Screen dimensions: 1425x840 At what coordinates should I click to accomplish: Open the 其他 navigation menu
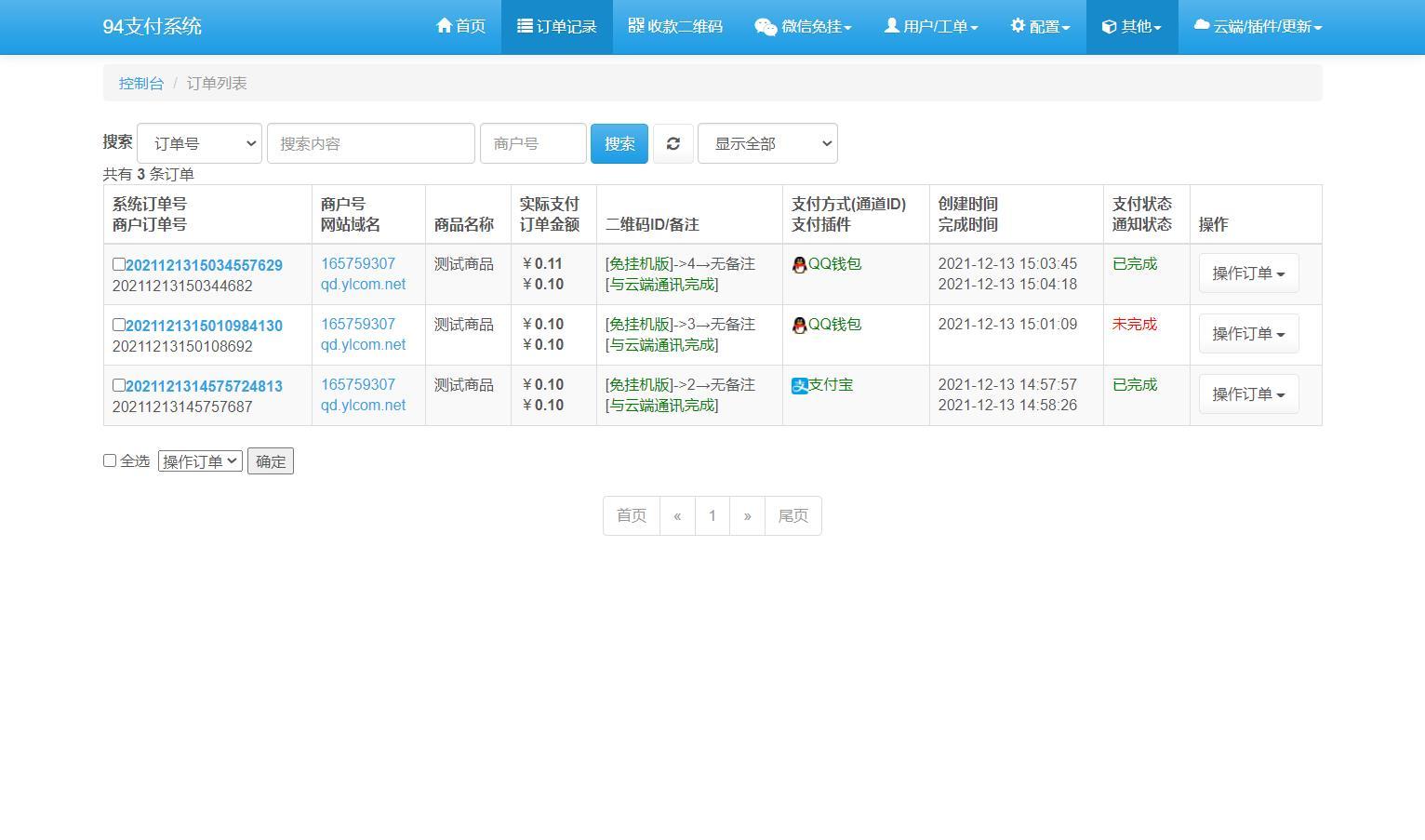(1132, 26)
